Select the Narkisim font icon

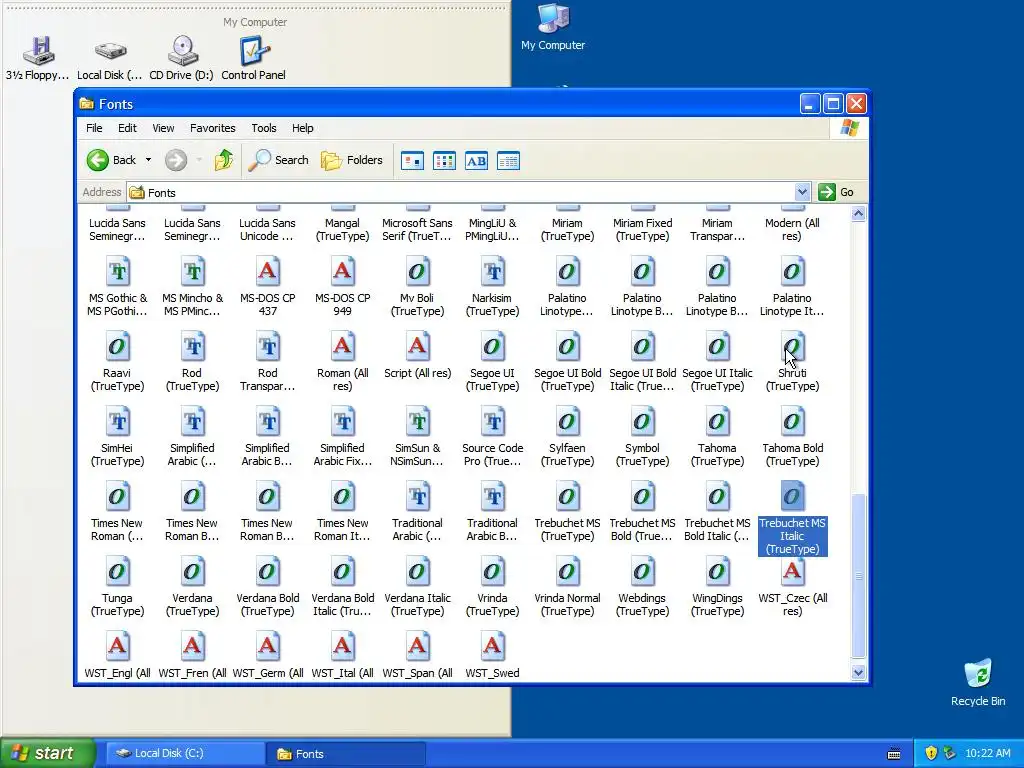coord(492,272)
